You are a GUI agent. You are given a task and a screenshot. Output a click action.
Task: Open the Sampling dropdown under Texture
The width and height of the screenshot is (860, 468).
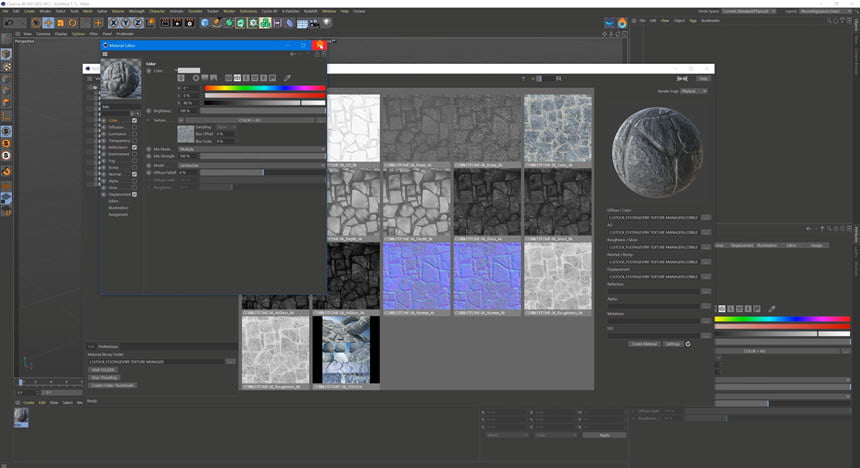225,127
